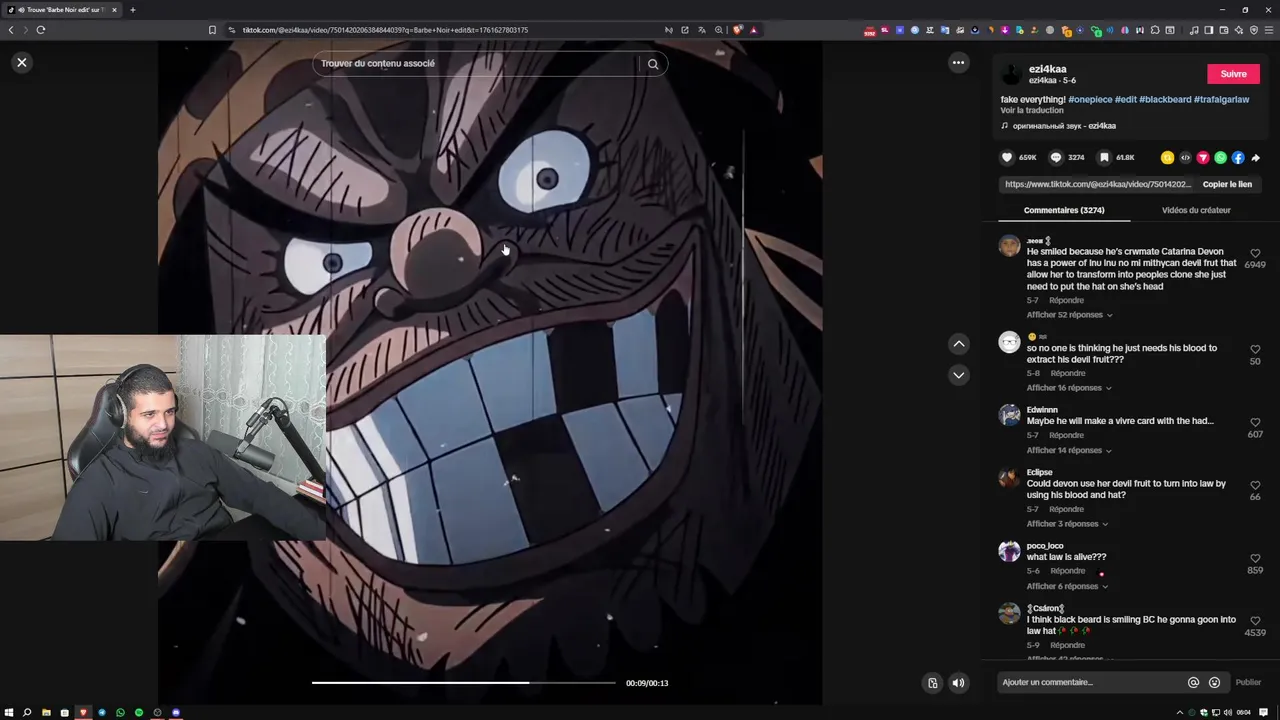Expand 'Afficher 52 réponses'
Screen dimensions: 1280x720
[1069, 315]
